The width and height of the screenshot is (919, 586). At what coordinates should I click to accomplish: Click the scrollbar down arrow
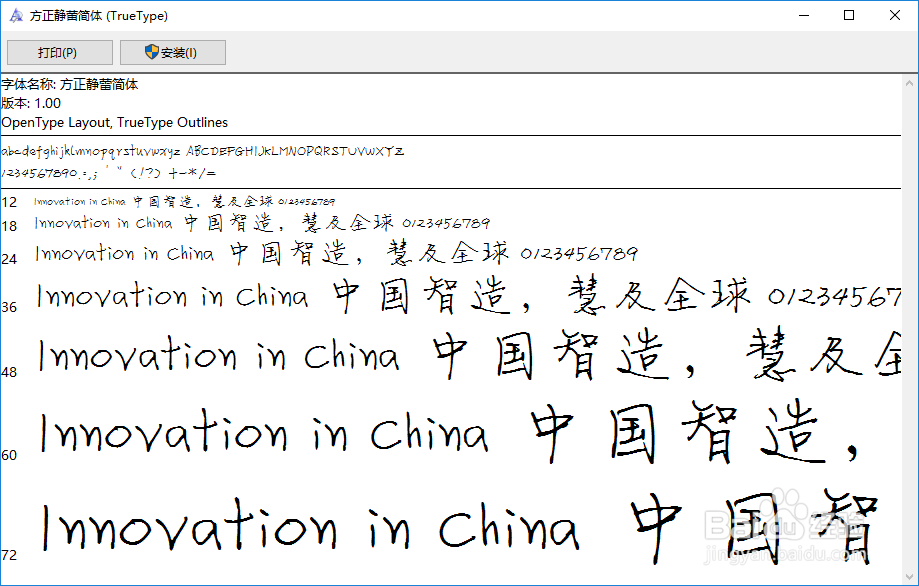point(910,576)
